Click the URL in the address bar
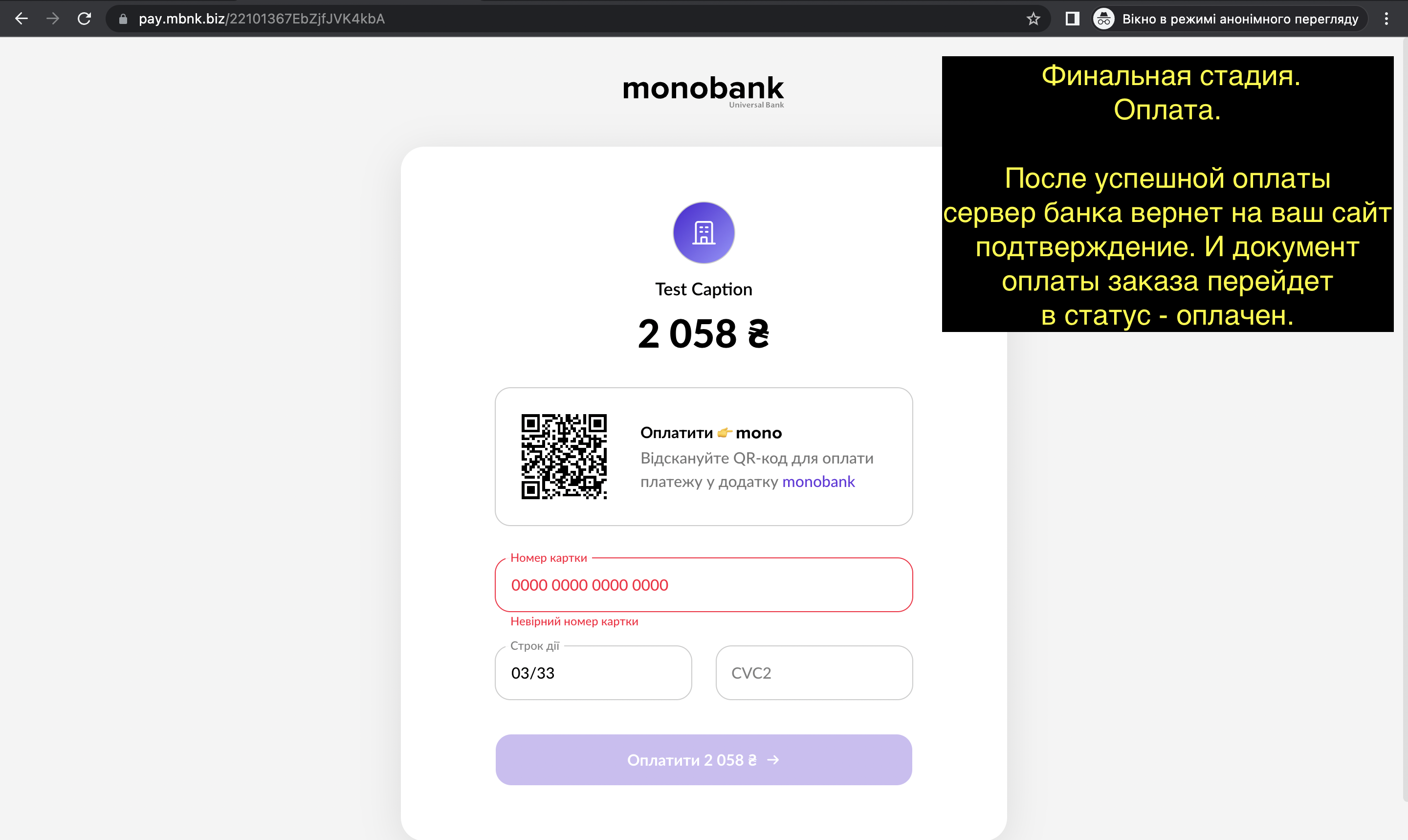The width and height of the screenshot is (1408, 840). pyautogui.click(x=262, y=19)
